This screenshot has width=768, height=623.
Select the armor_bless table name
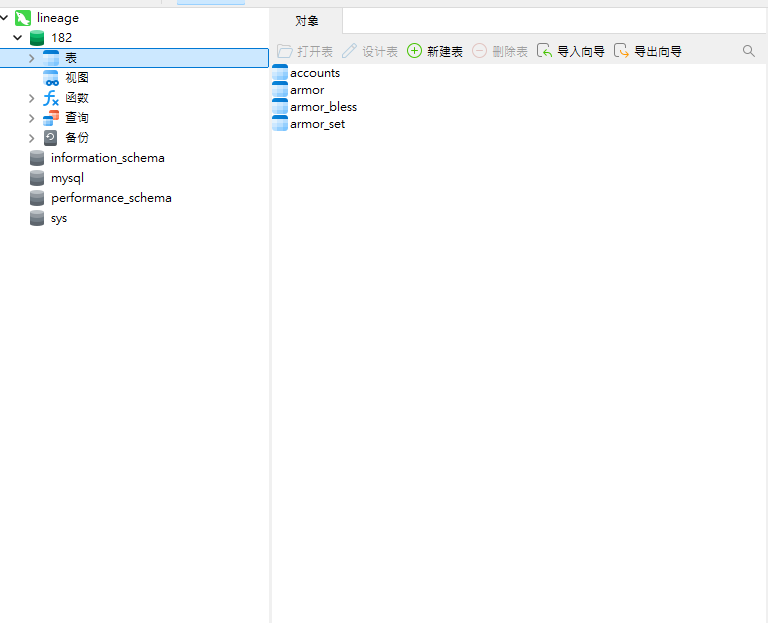click(x=324, y=107)
